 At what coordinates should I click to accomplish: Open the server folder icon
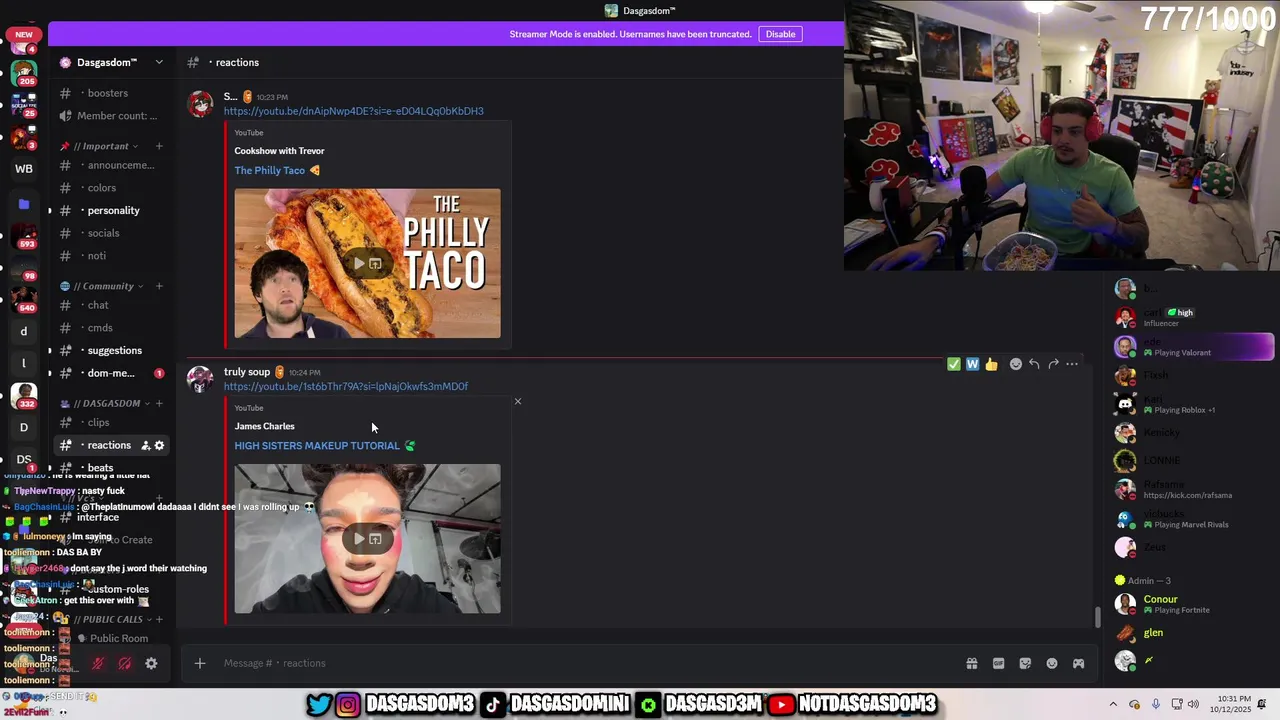click(x=24, y=204)
